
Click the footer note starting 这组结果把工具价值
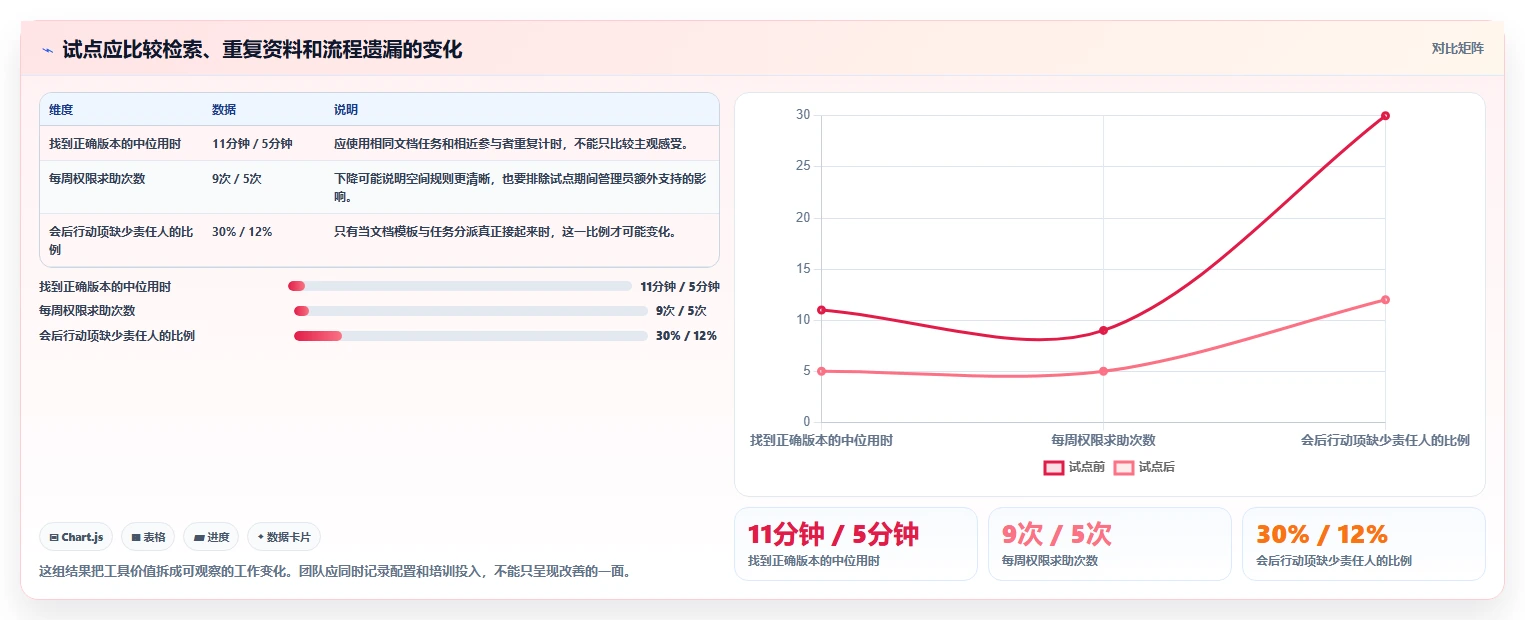point(334,572)
